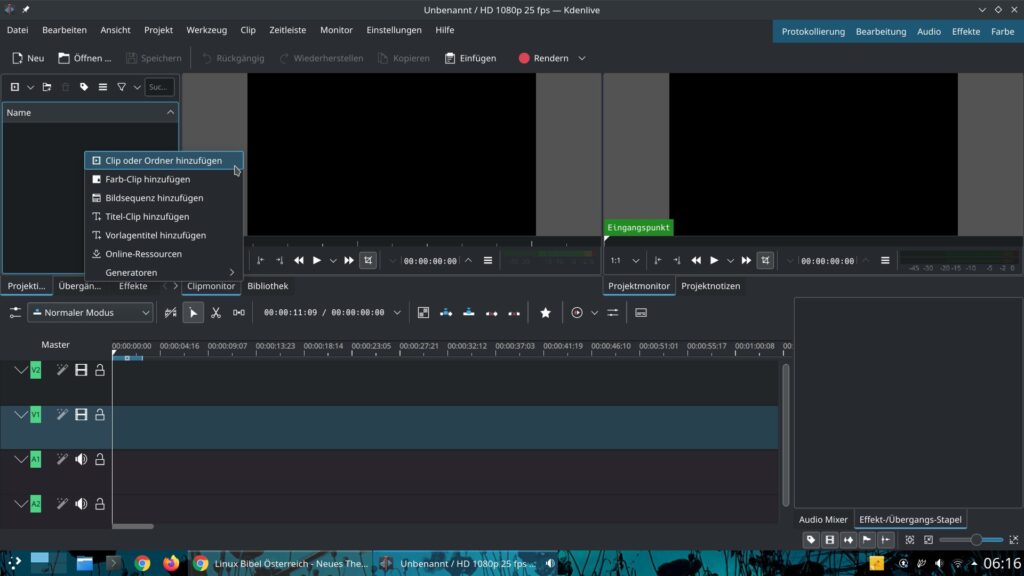Toggle V2 track video visibility
The height and width of the screenshot is (576, 1024).
click(x=81, y=370)
